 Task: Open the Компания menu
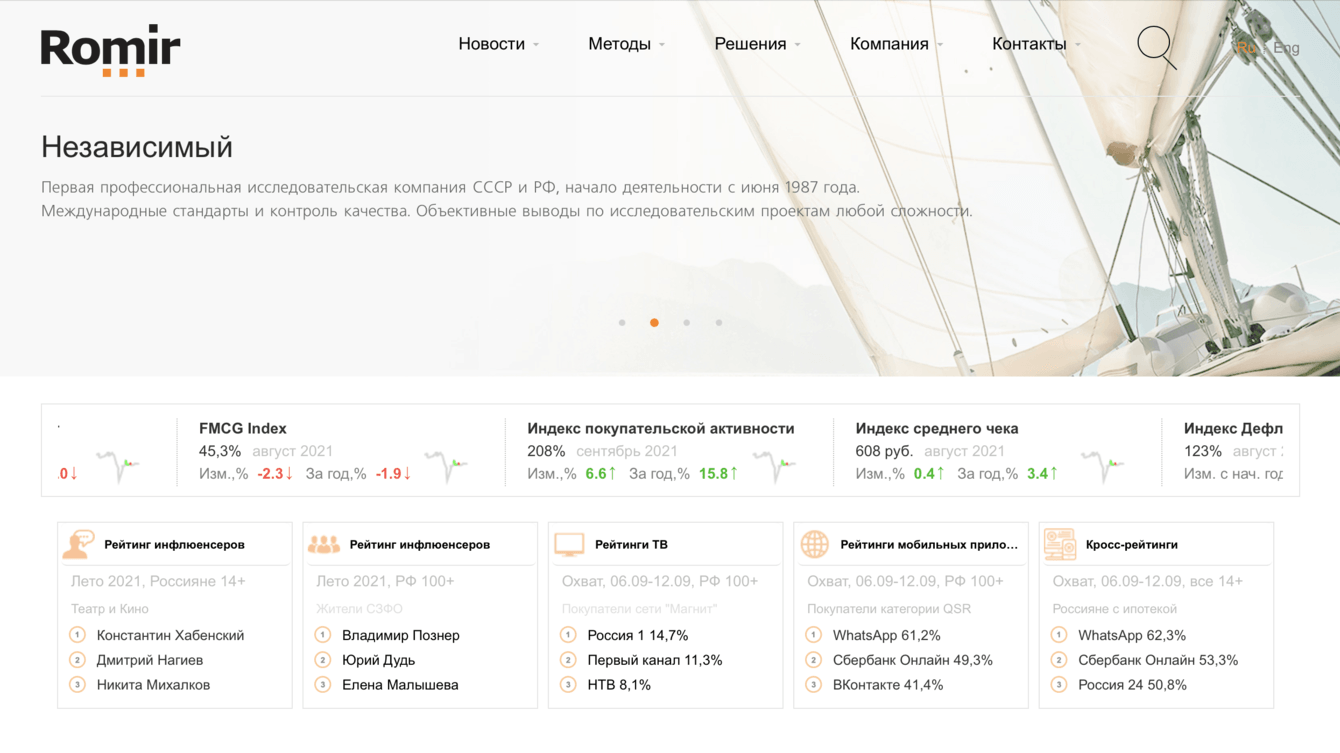click(889, 44)
